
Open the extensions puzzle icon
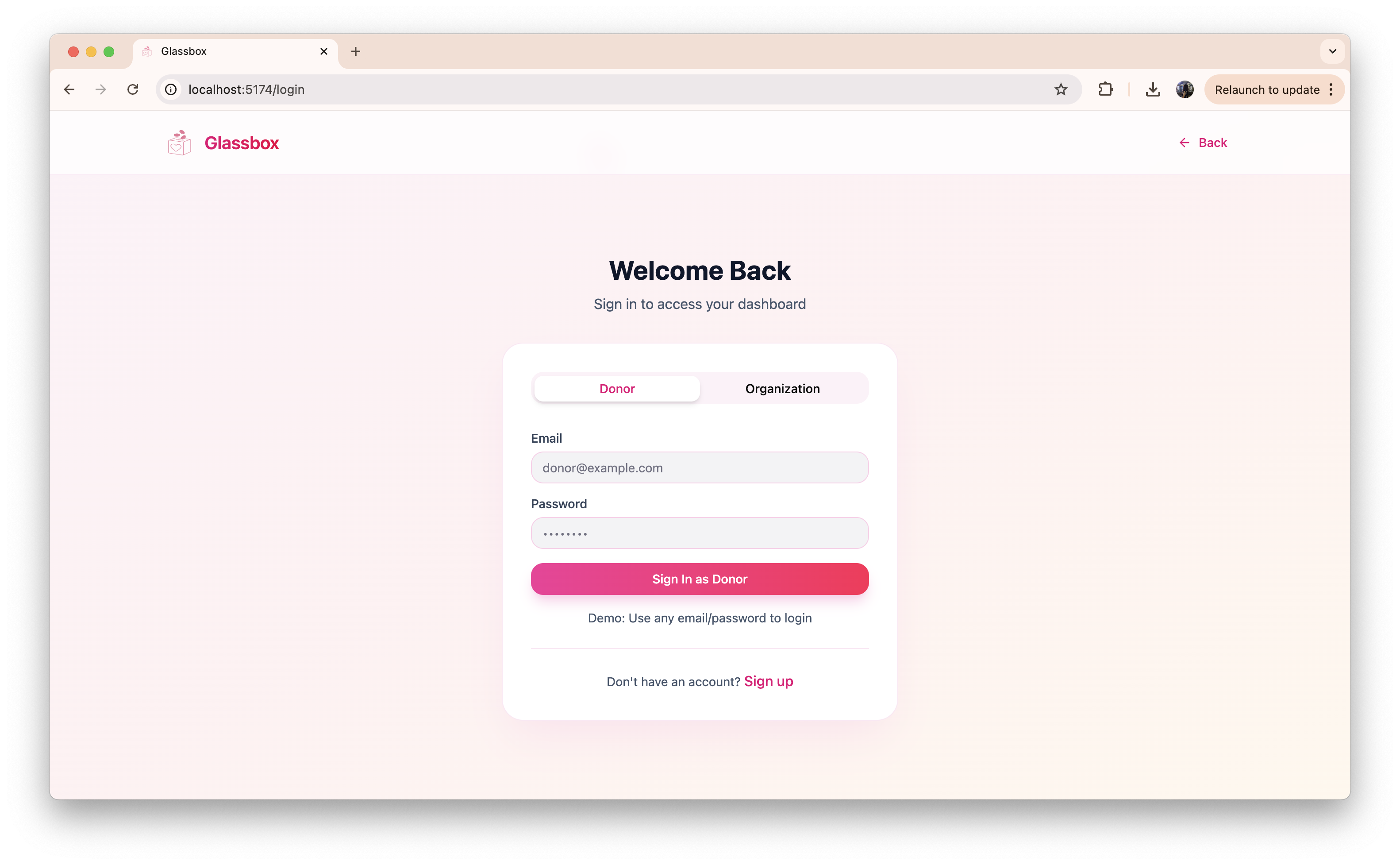tap(1106, 89)
